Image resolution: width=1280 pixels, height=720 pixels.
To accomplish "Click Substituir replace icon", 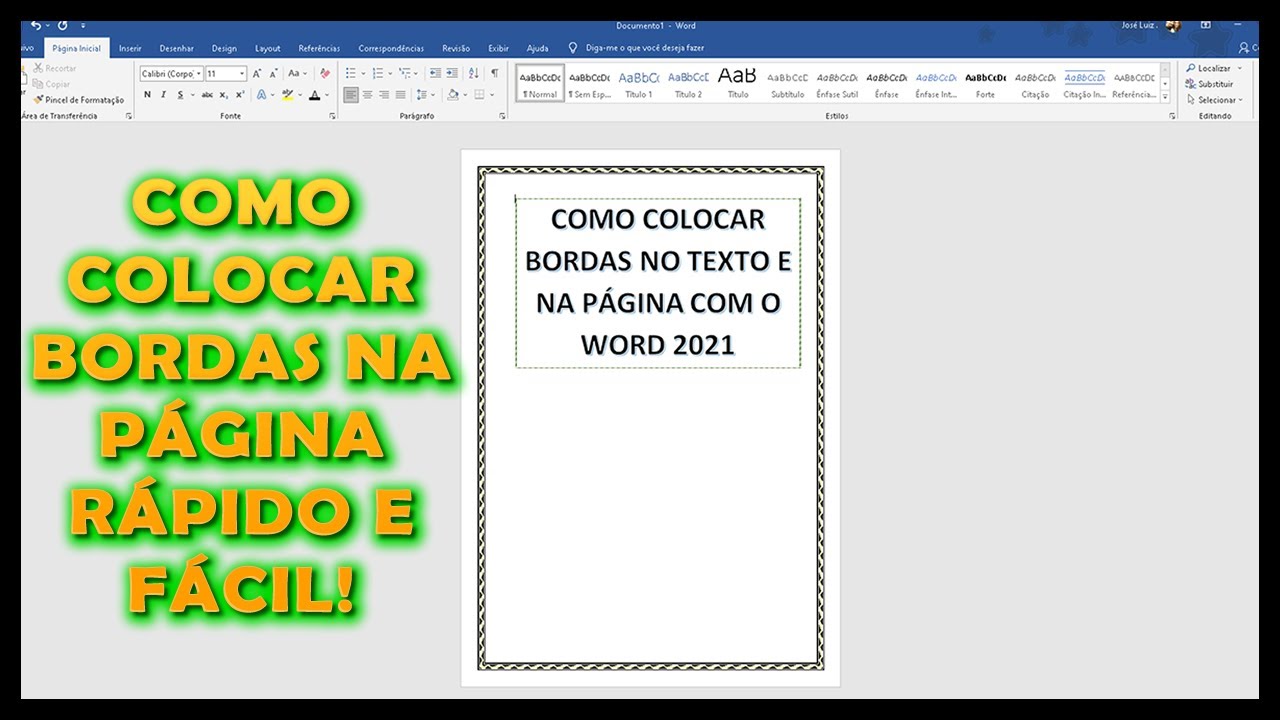I will point(1191,84).
